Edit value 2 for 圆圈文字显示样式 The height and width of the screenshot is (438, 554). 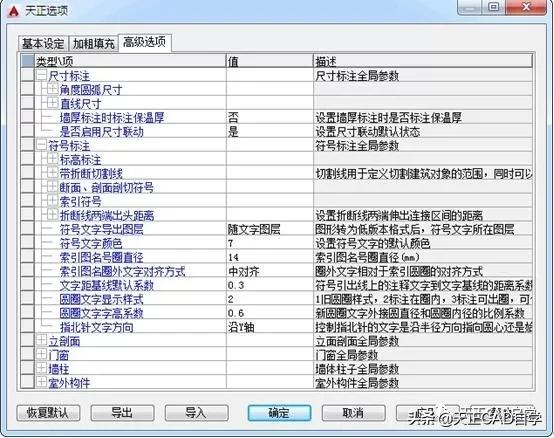[270, 299]
